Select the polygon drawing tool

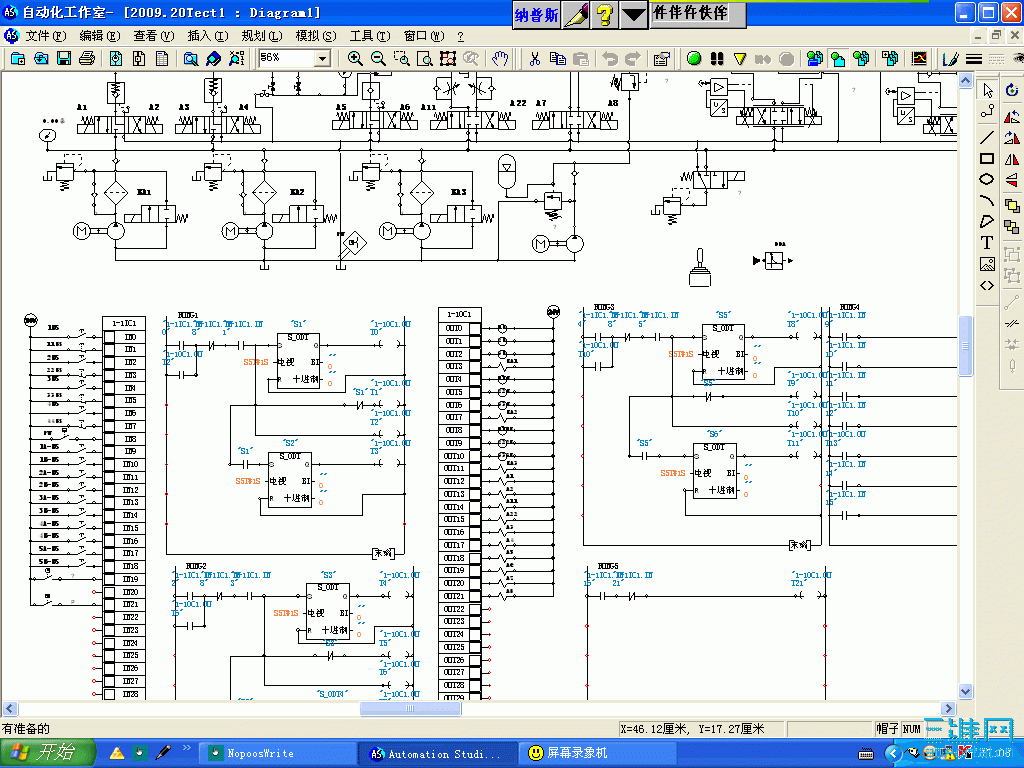pos(987,222)
